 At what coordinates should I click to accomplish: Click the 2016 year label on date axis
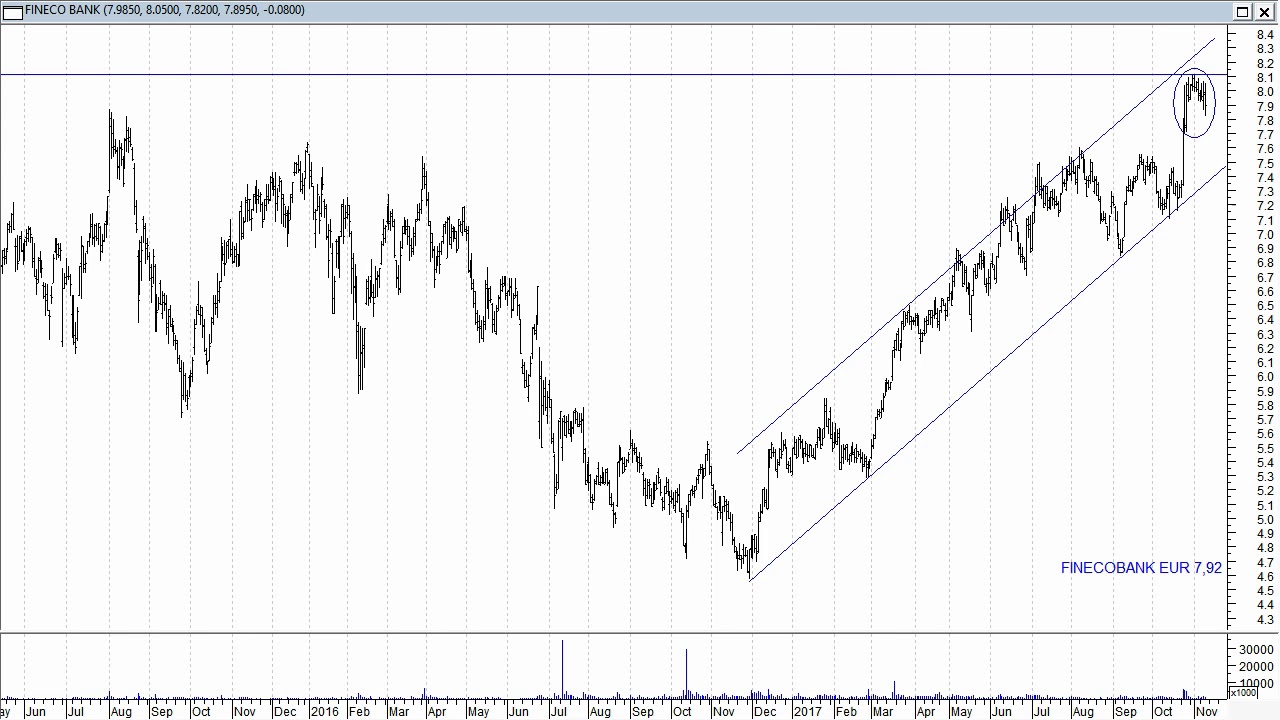coord(324,712)
